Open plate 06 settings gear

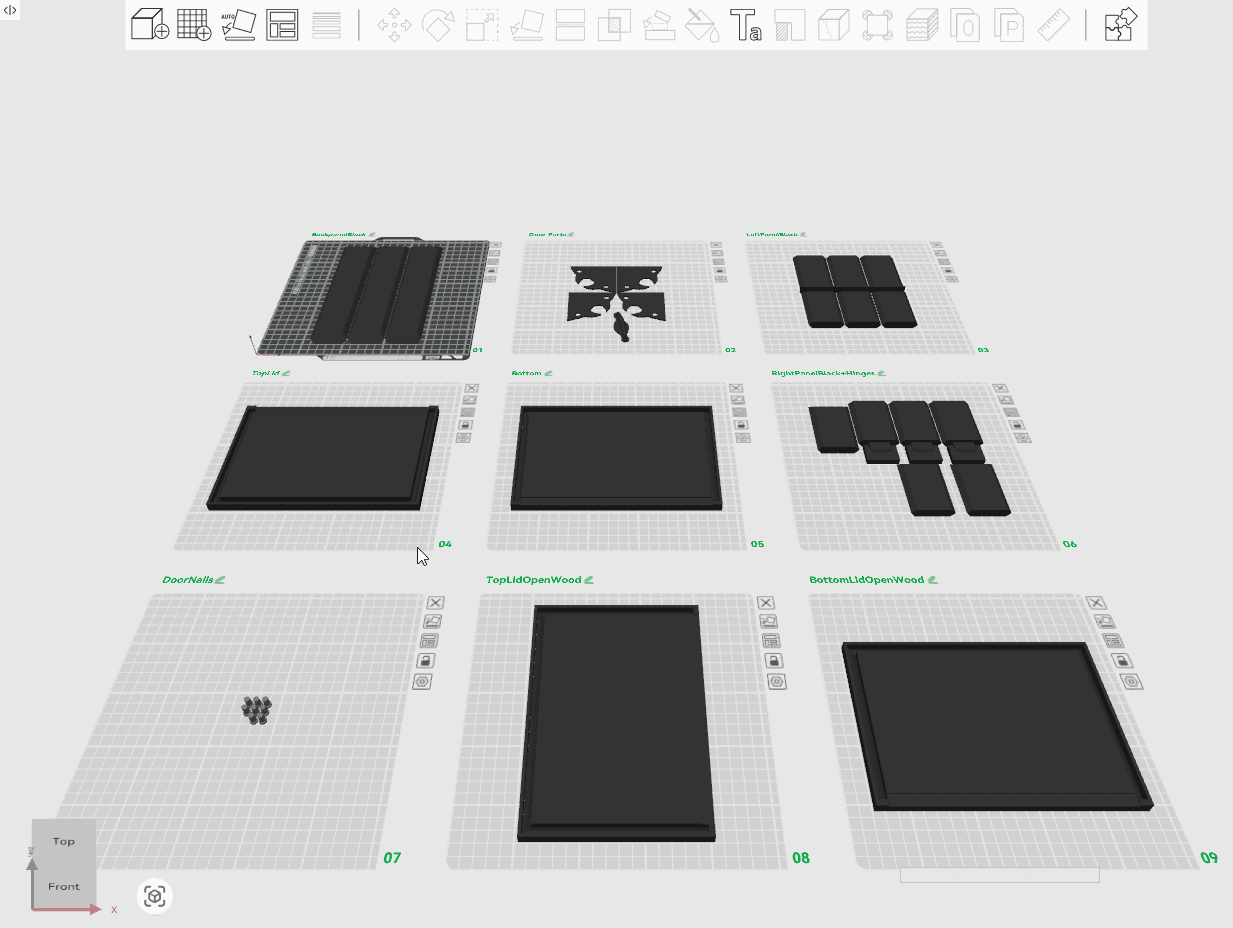(1022, 437)
